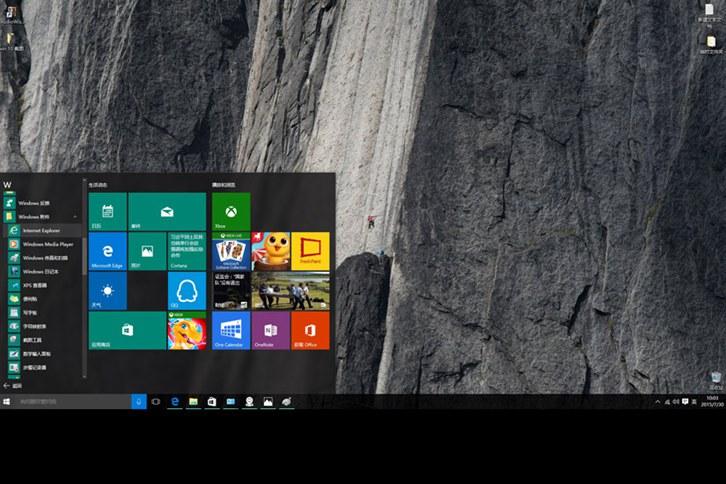
Task: Click the Cortana microphone button
Action: tap(139, 402)
